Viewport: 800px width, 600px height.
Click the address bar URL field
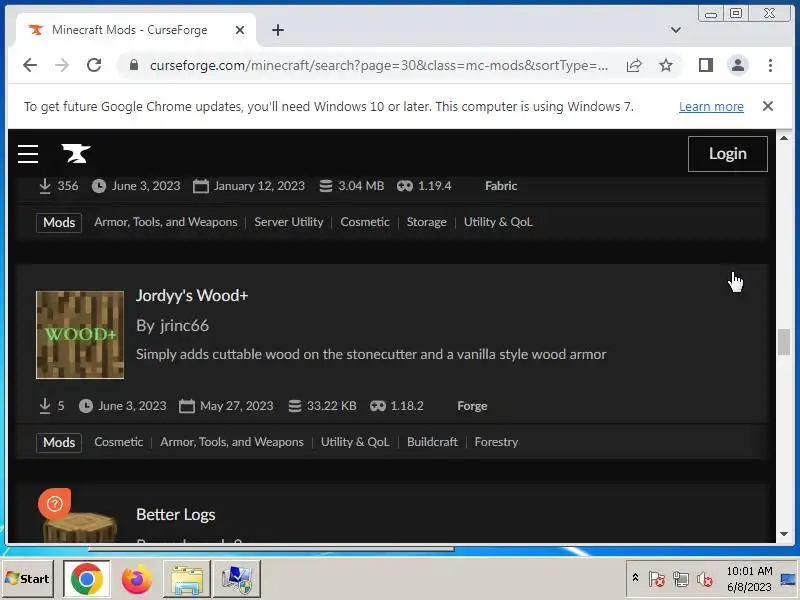click(379, 65)
